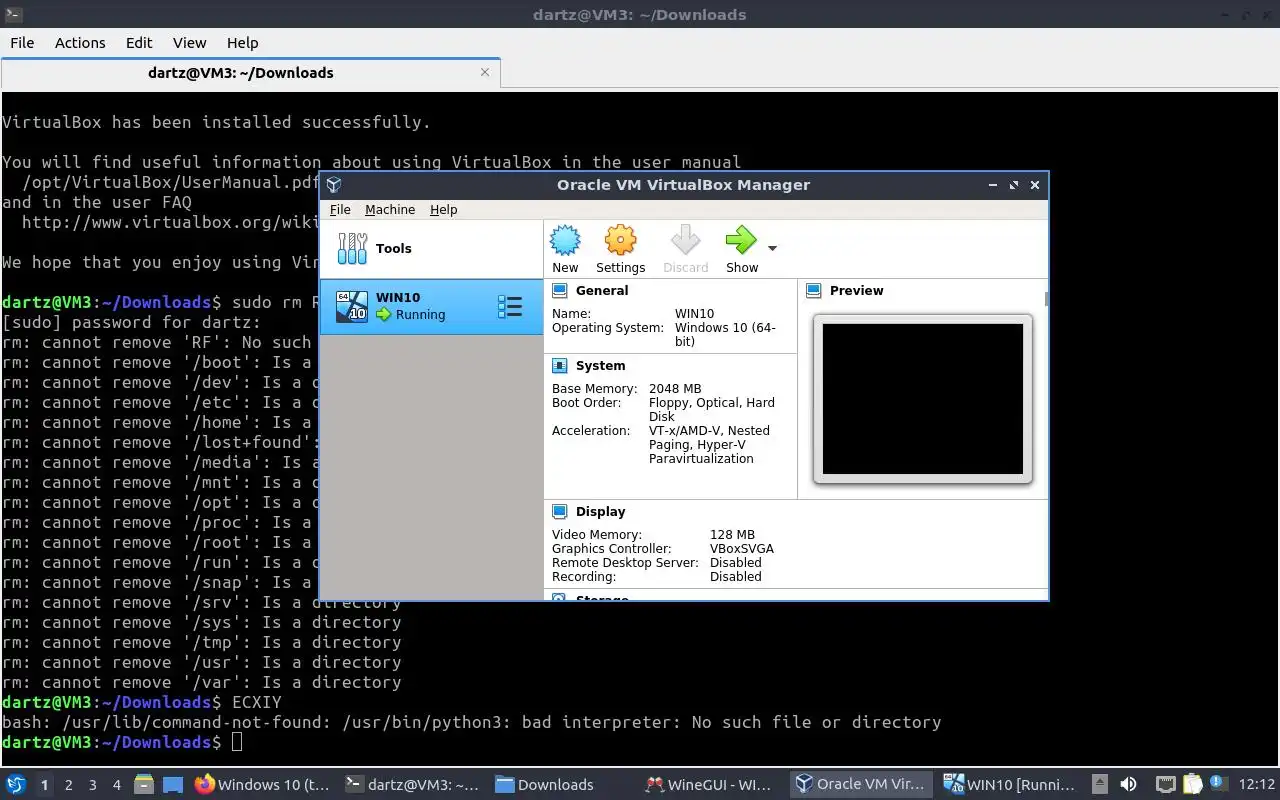The image size is (1280, 800).
Task: Open the WIN10 machine tools list icon
Action: (x=510, y=307)
